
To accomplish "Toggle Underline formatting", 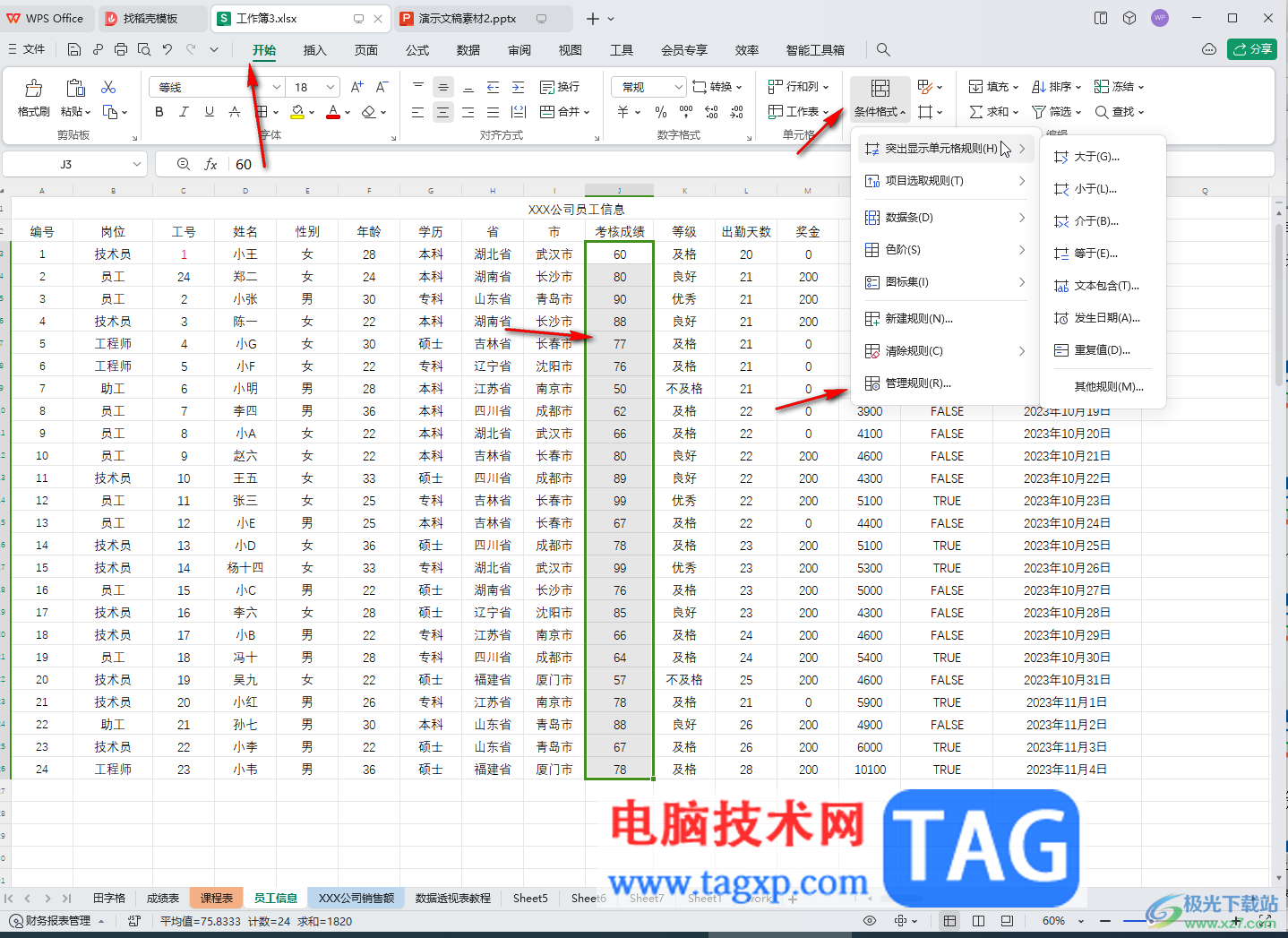I will click(x=210, y=112).
